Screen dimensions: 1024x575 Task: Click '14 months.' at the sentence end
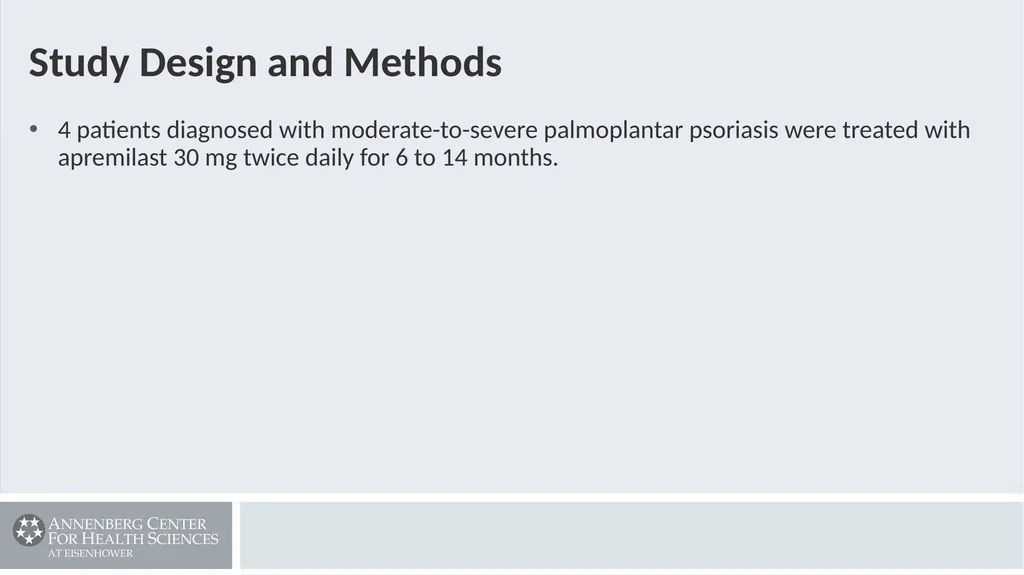point(500,157)
